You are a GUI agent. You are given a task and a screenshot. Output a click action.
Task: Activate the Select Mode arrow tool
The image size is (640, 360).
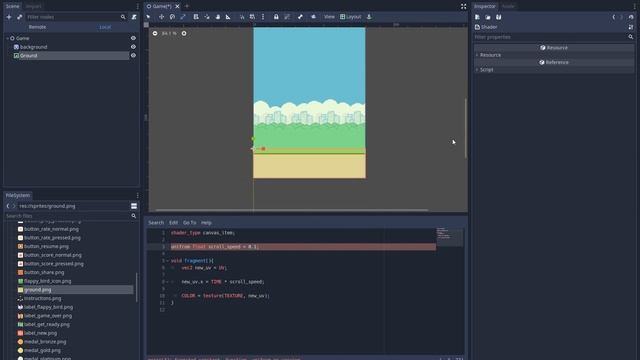(149, 17)
